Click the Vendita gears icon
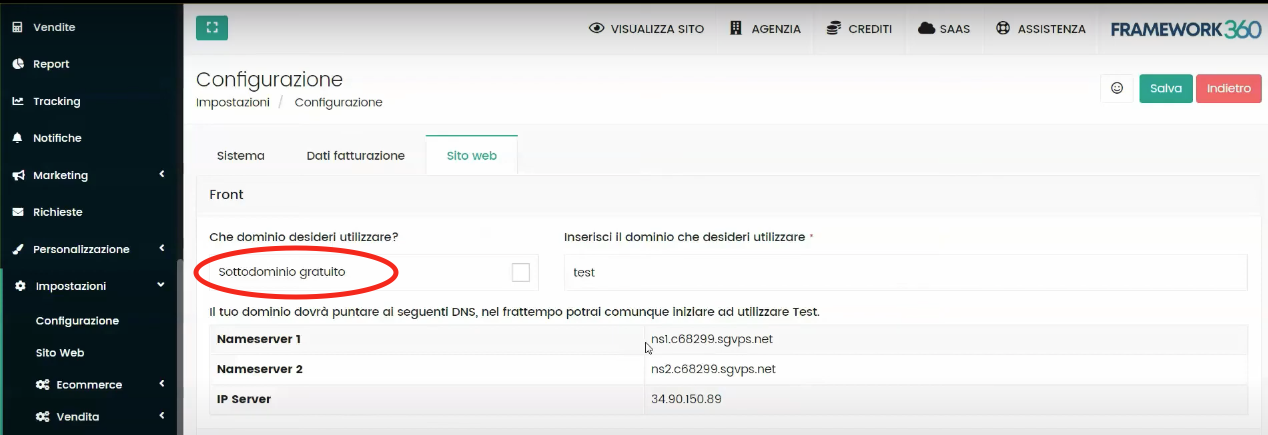 [43, 417]
